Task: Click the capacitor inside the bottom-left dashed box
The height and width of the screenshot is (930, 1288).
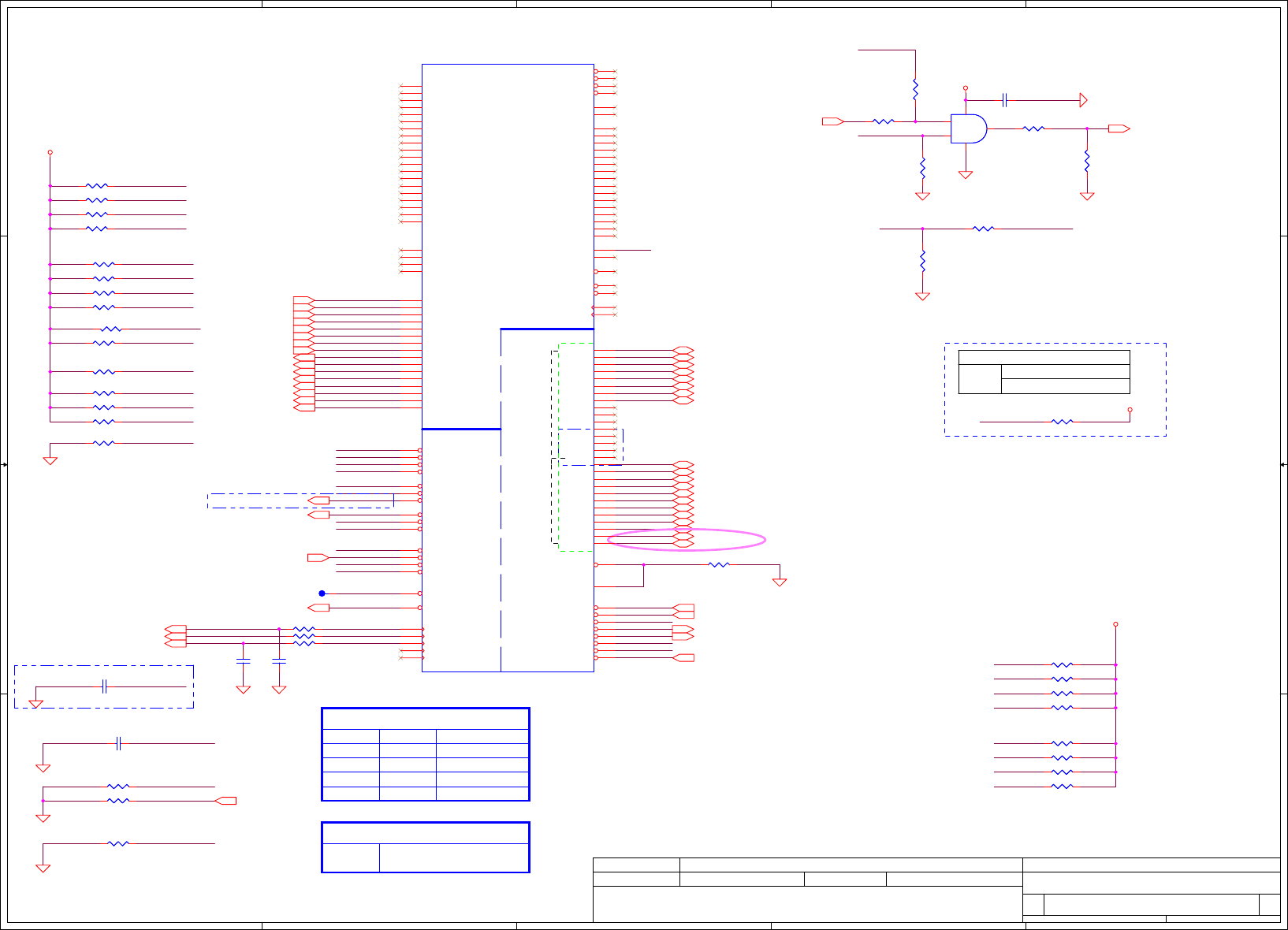Action: point(104,686)
